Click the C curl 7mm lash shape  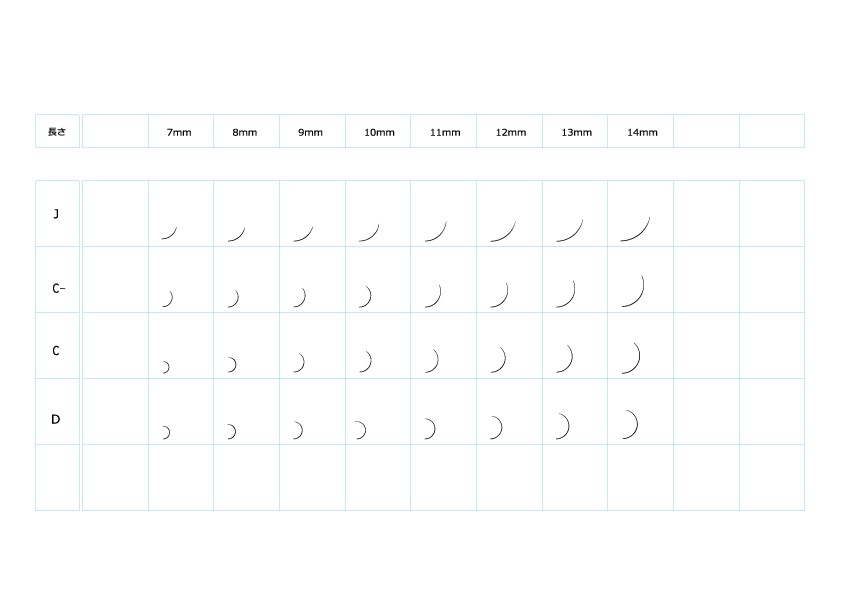click(165, 367)
